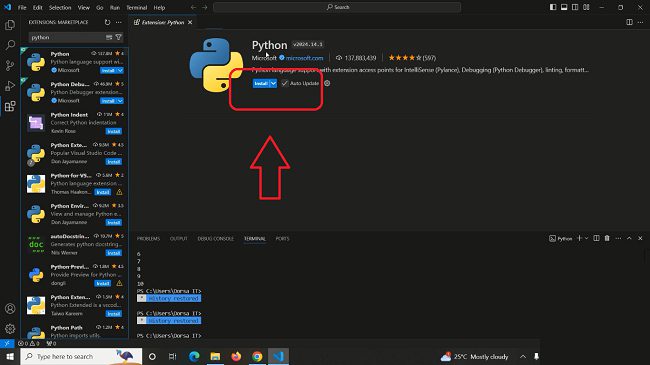Open the View menu

point(84,7)
